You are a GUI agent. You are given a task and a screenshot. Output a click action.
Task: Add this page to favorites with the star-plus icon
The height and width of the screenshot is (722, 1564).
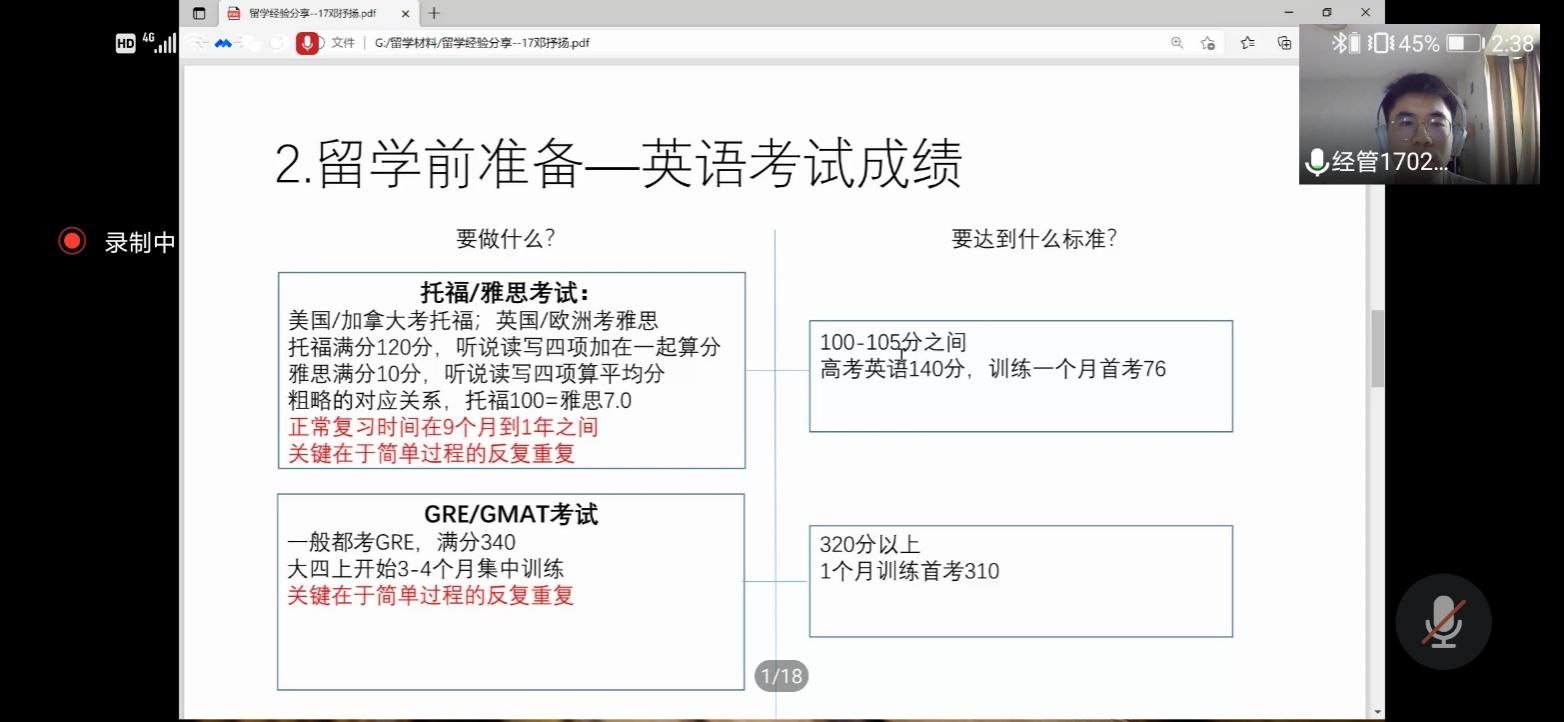point(1208,43)
